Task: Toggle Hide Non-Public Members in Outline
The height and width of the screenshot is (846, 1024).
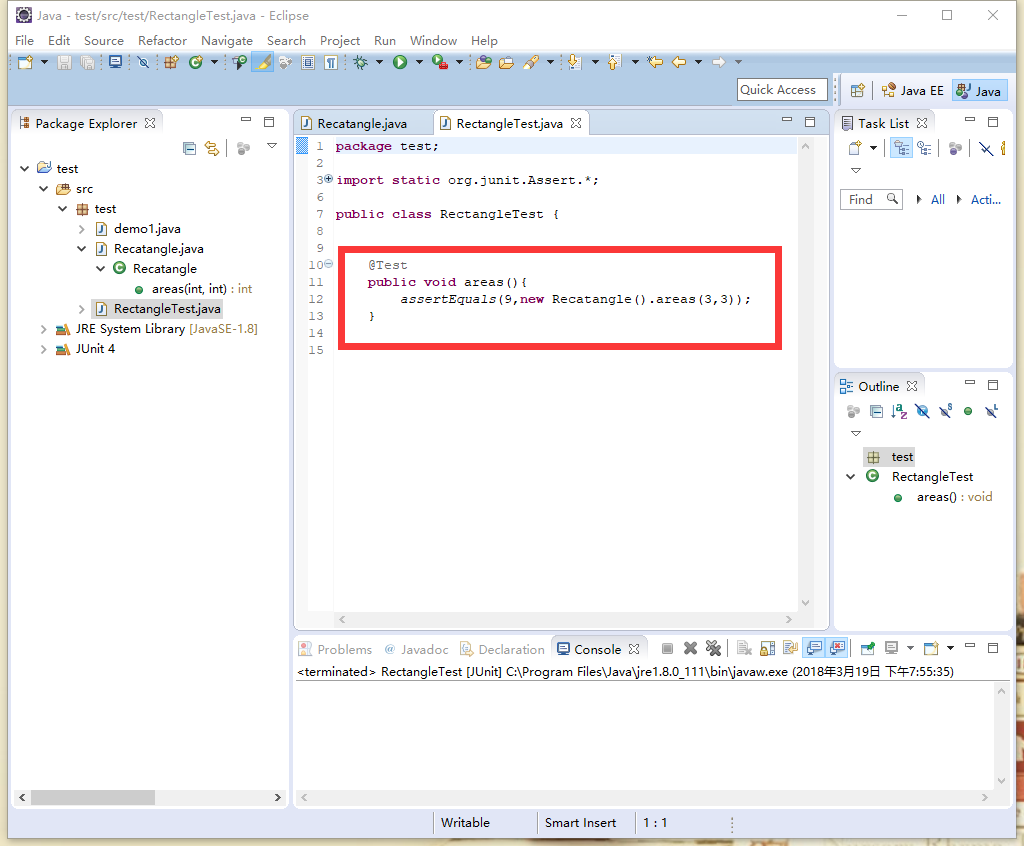Action: (x=968, y=412)
